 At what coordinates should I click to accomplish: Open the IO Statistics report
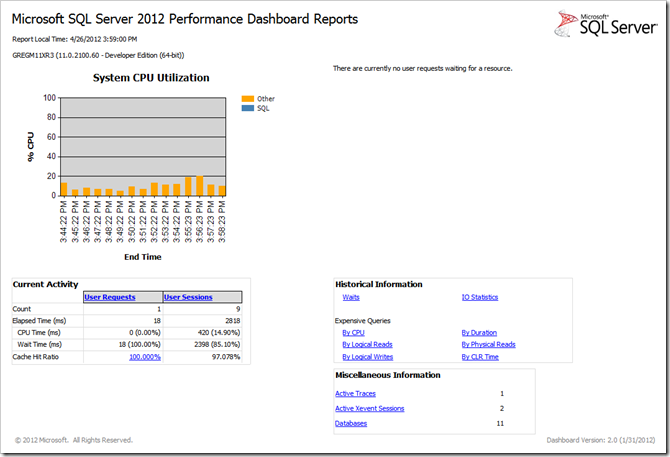[x=479, y=297]
